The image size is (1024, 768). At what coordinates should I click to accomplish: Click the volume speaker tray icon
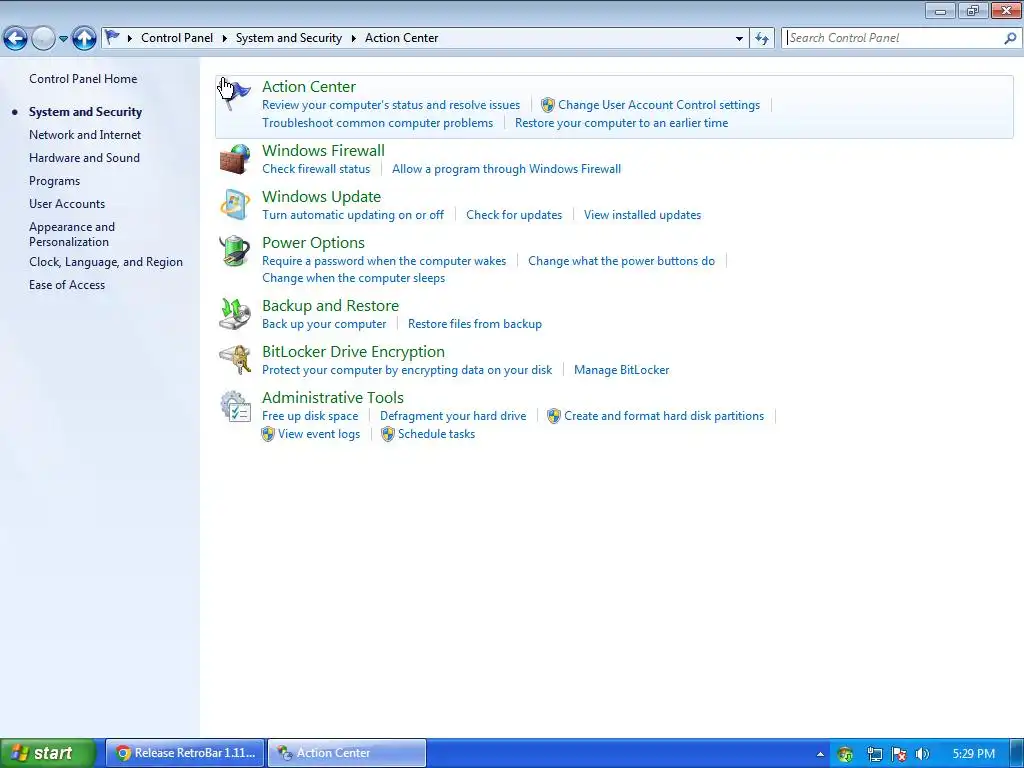922,754
